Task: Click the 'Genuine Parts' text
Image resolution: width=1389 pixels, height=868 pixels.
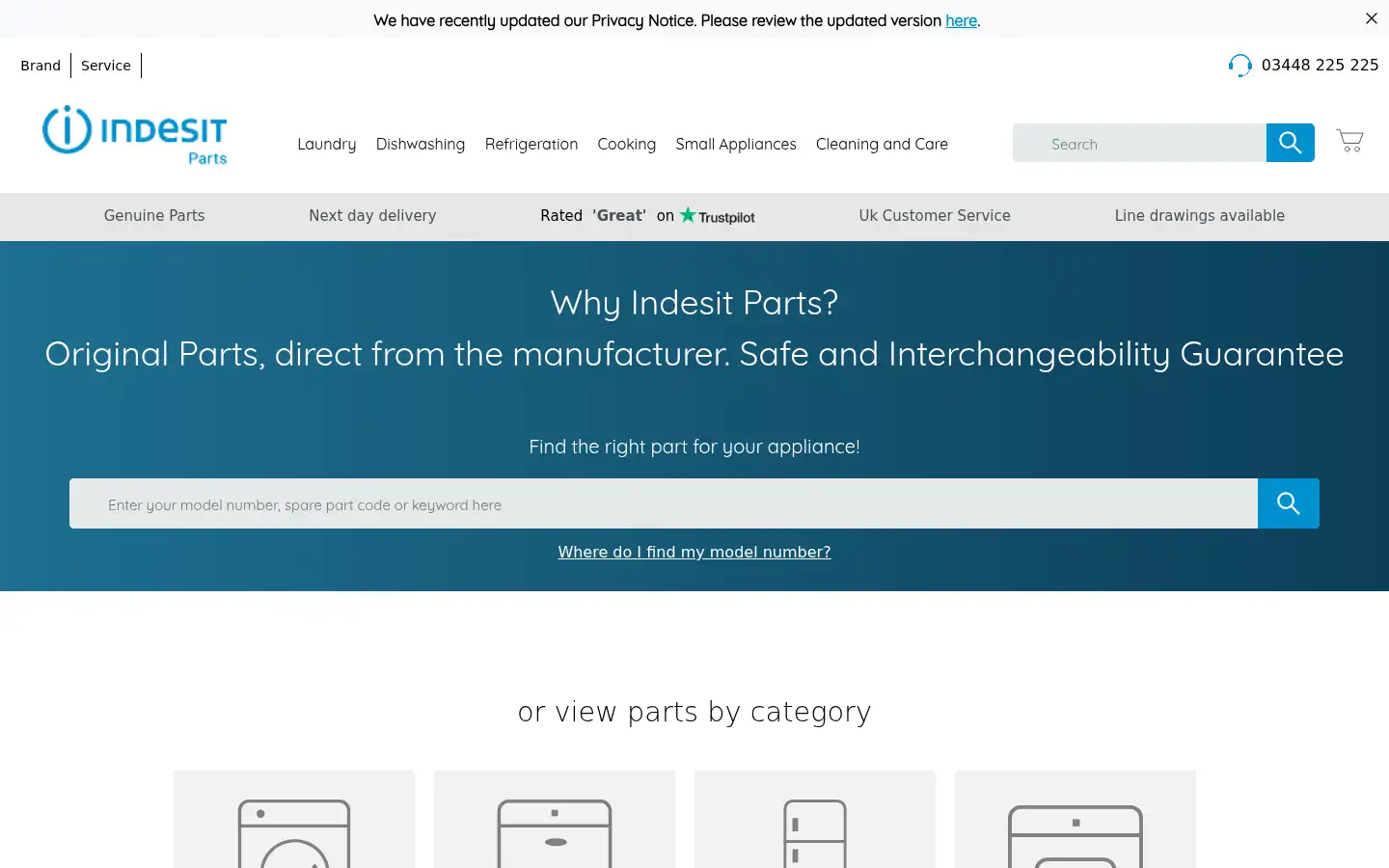Action: click(154, 216)
